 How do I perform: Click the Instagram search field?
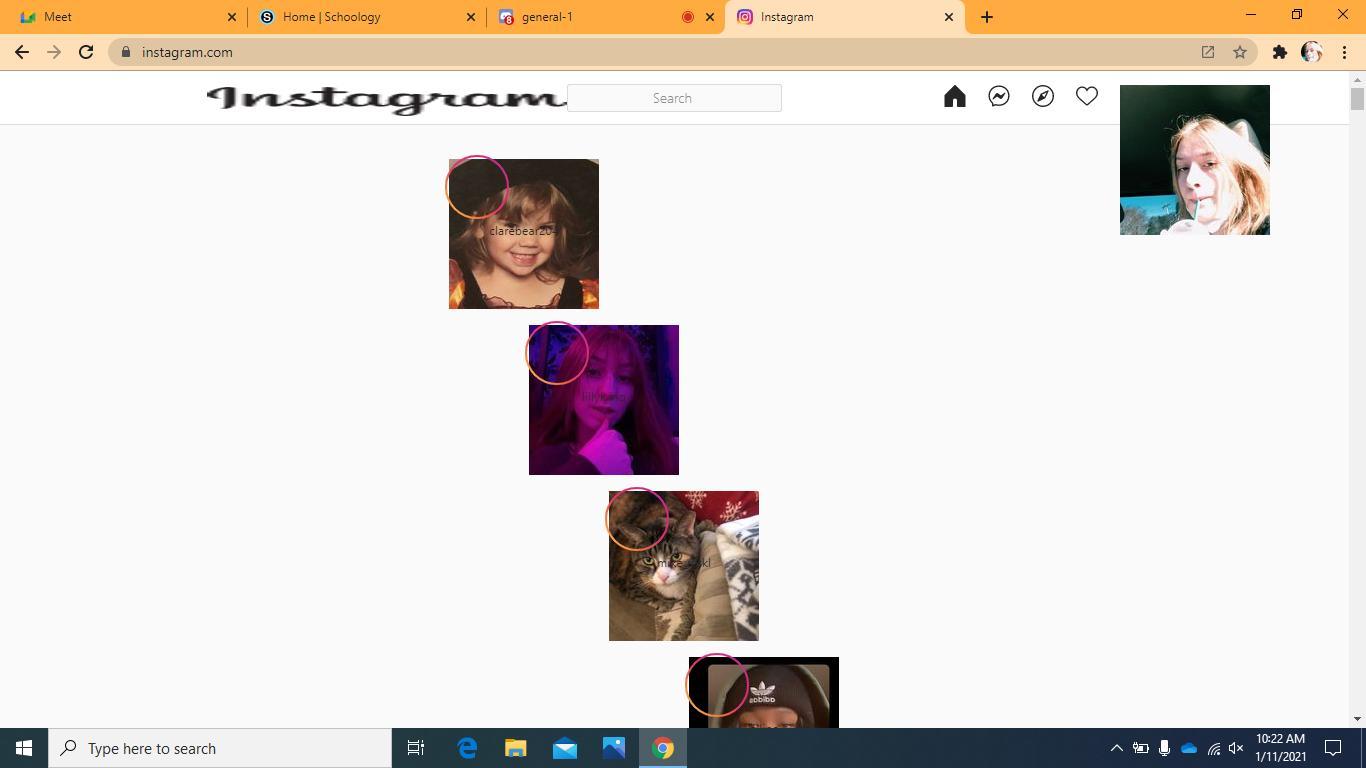[674, 98]
